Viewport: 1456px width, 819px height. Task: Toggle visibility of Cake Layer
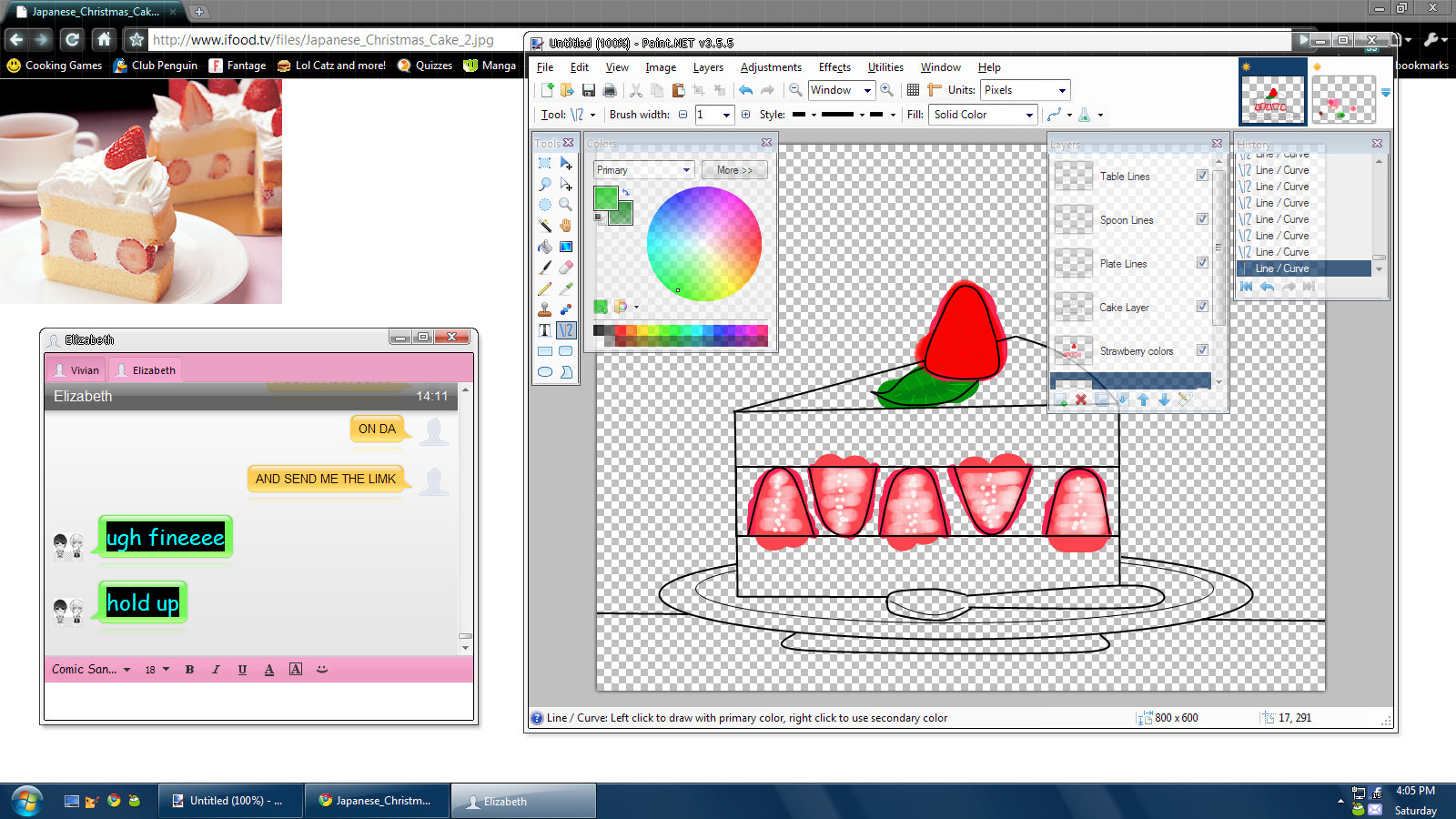click(x=1202, y=307)
